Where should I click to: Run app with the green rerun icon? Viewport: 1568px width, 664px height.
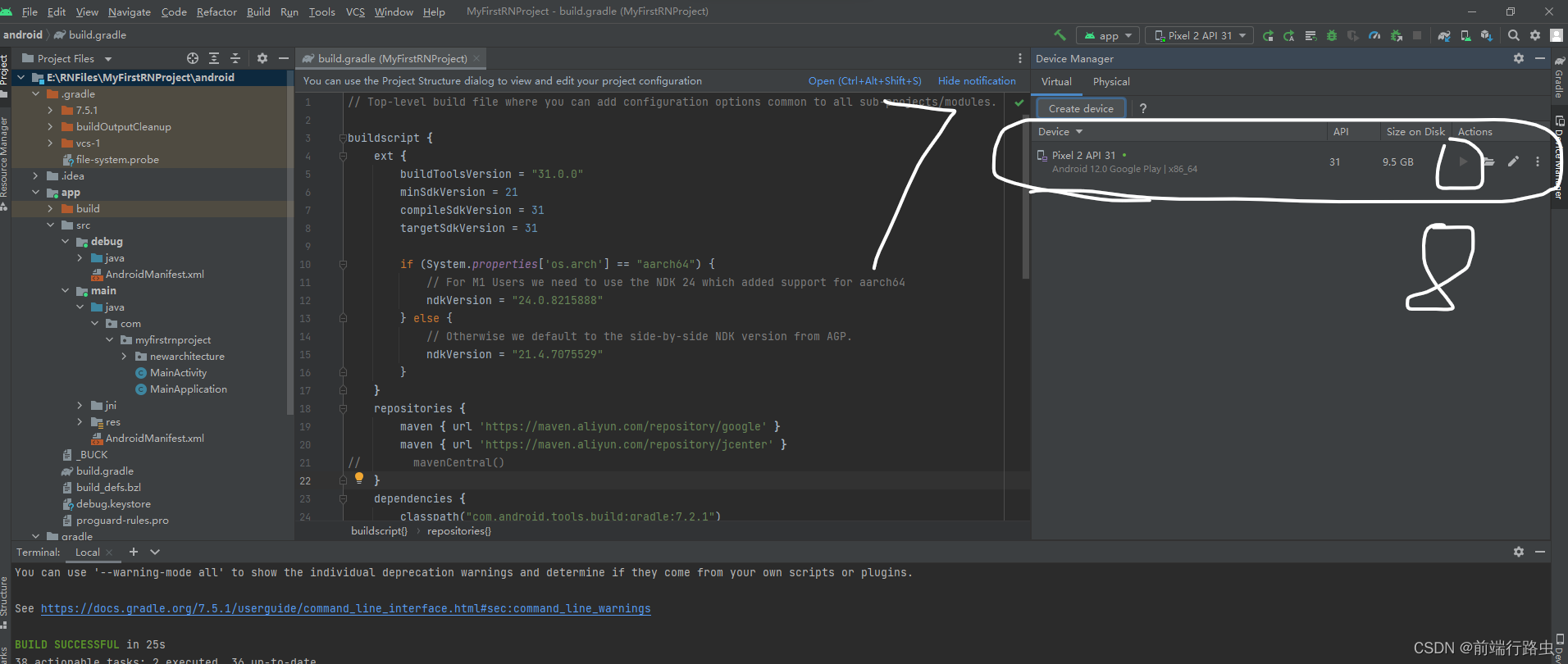tap(1268, 35)
